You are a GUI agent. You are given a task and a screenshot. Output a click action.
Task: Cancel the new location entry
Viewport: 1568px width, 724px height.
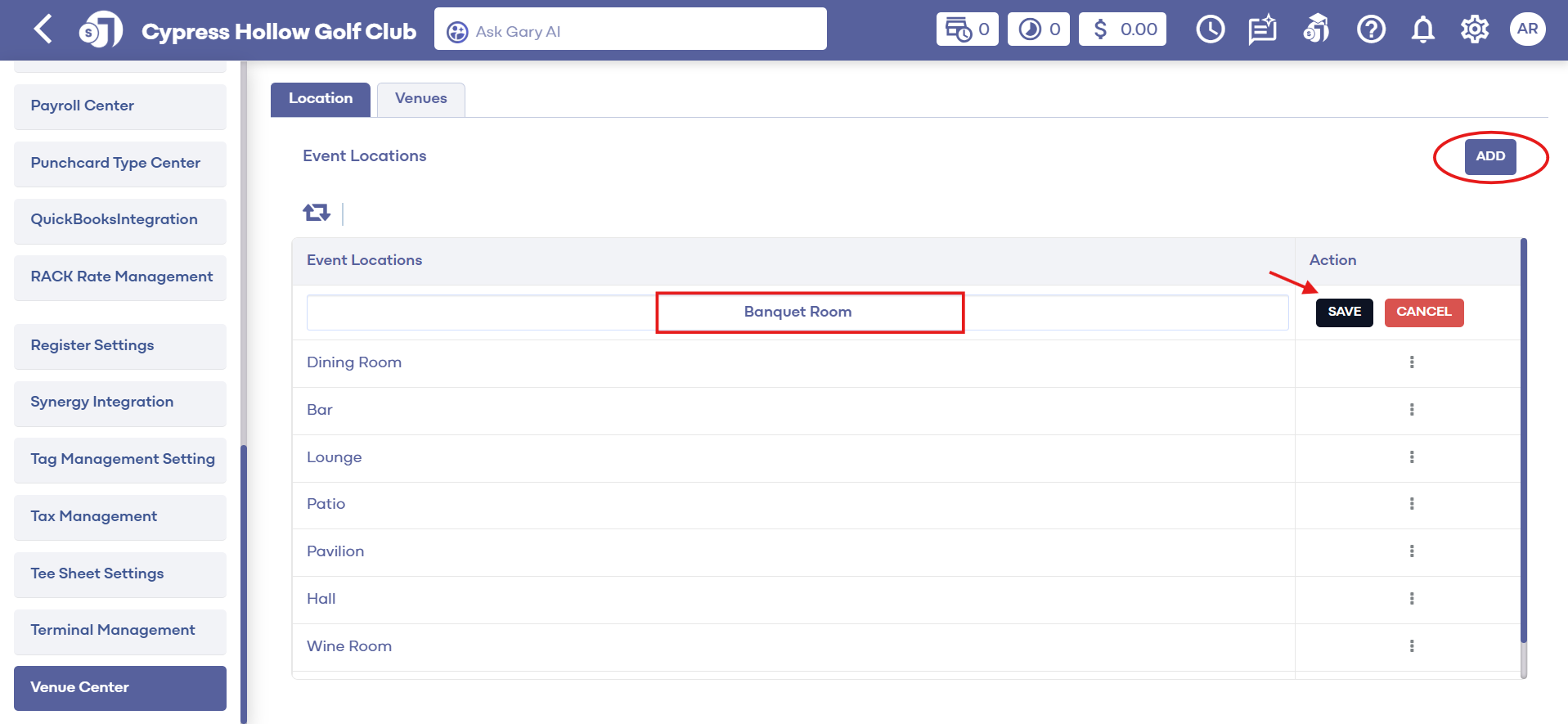pyautogui.click(x=1423, y=312)
